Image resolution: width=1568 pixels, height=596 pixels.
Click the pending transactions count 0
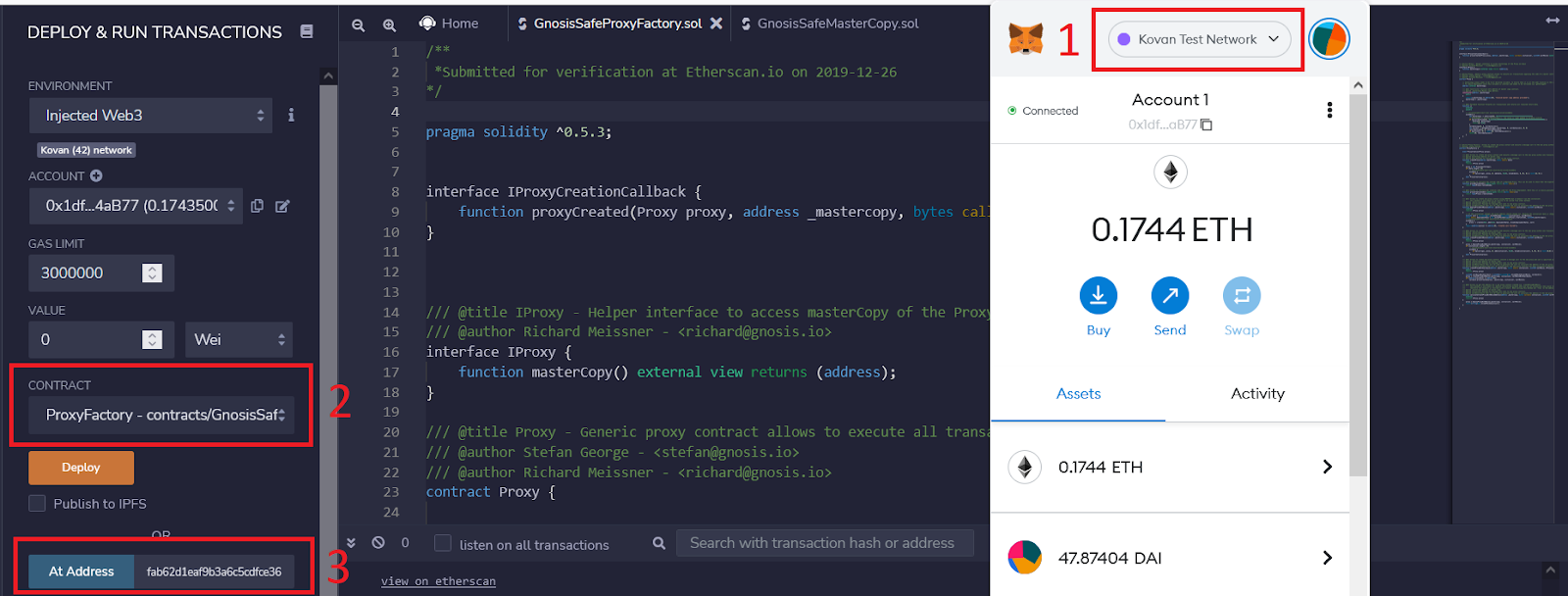pyautogui.click(x=405, y=542)
